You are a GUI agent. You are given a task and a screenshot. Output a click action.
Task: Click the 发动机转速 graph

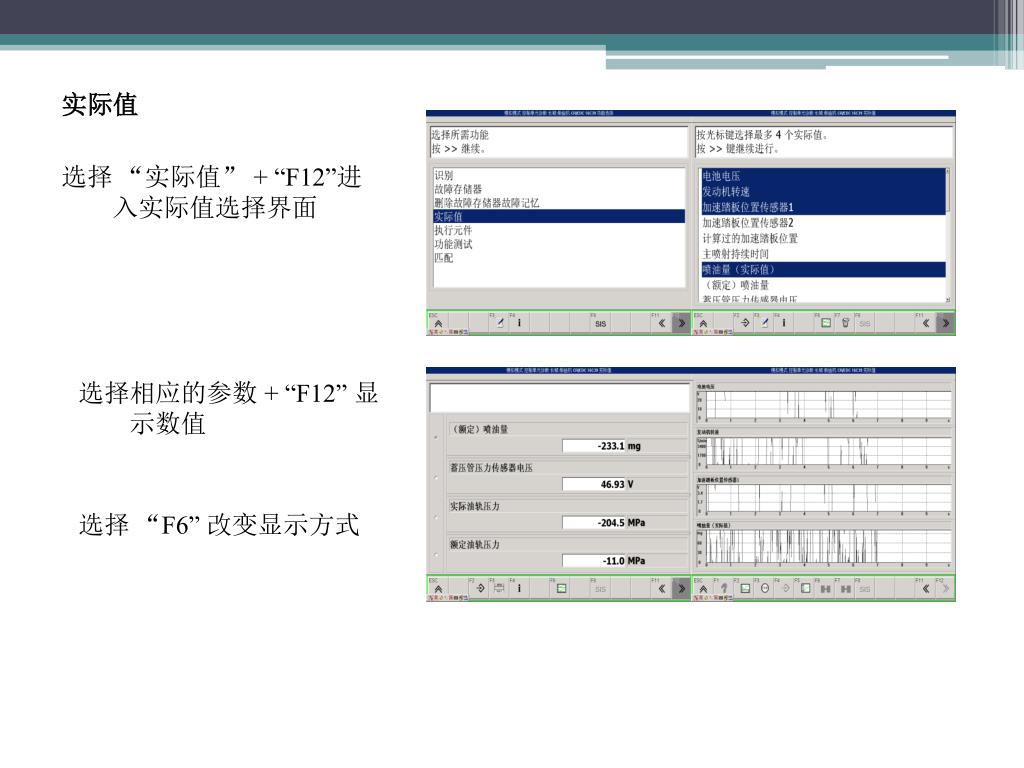coord(828,452)
